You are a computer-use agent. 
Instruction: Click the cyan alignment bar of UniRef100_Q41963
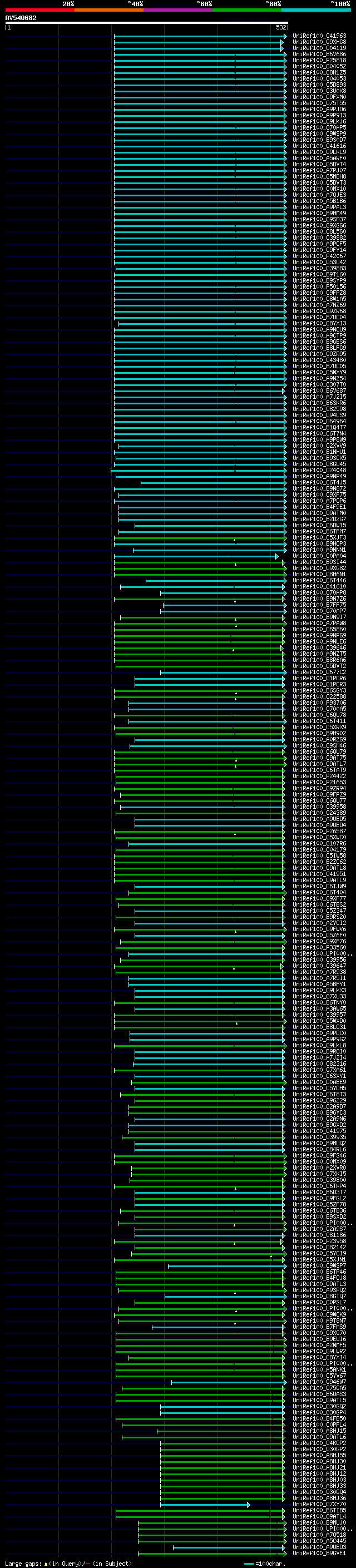coord(200,36)
